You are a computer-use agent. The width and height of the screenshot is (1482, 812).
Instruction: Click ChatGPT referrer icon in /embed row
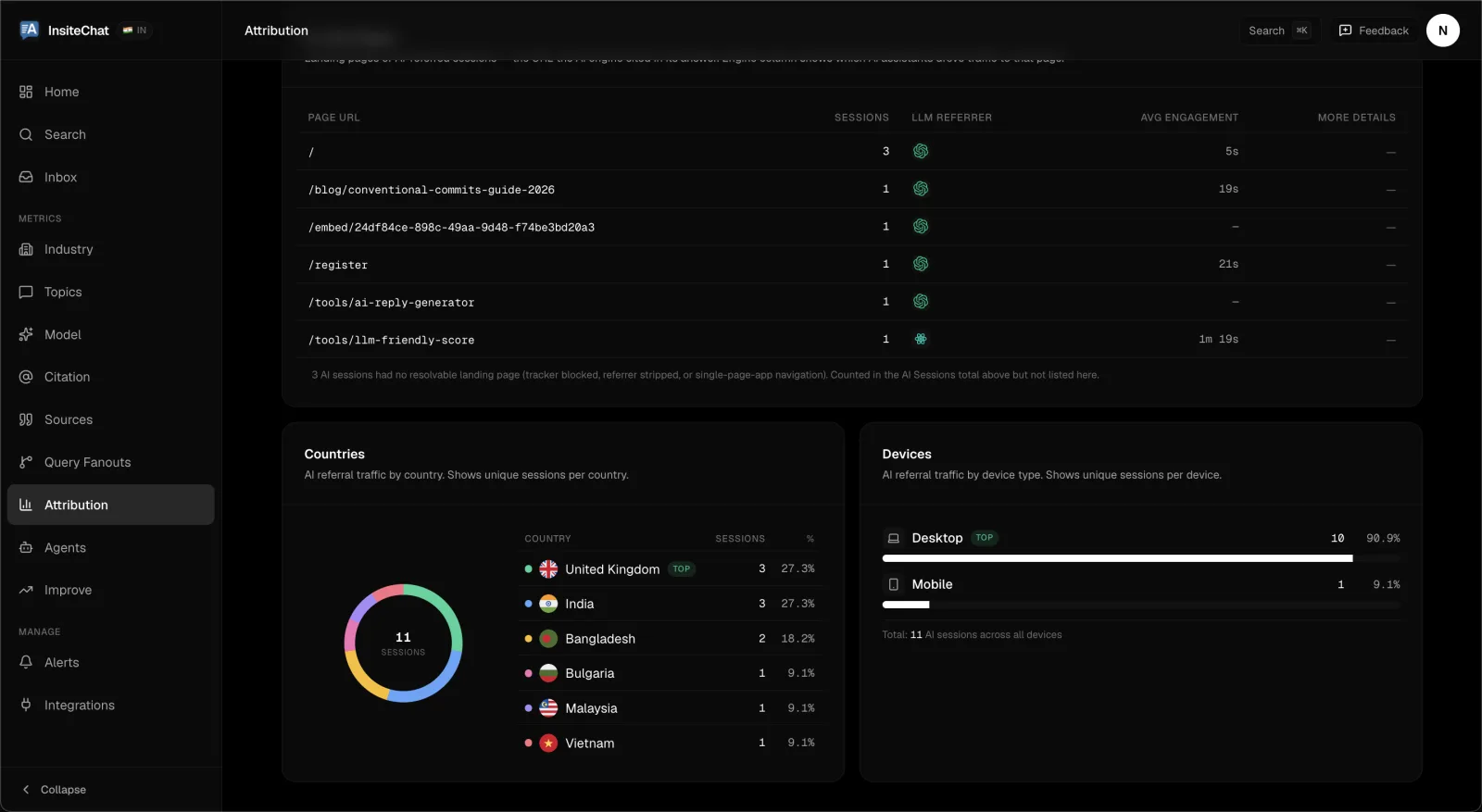(x=921, y=226)
